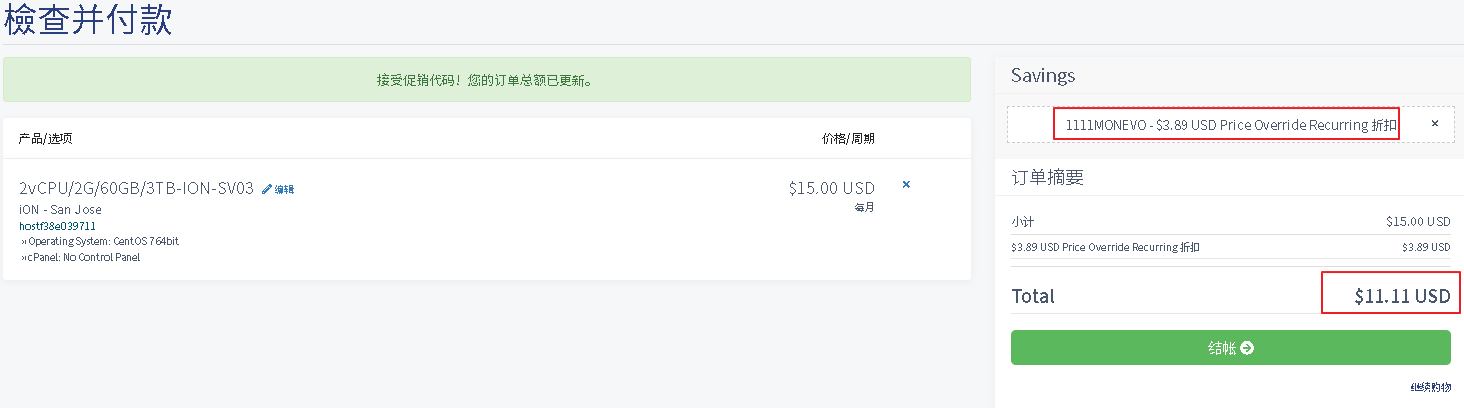Click the pencil edit icon beside the product name
The width and height of the screenshot is (1464, 408).
pyautogui.click(x=267, y=189)
